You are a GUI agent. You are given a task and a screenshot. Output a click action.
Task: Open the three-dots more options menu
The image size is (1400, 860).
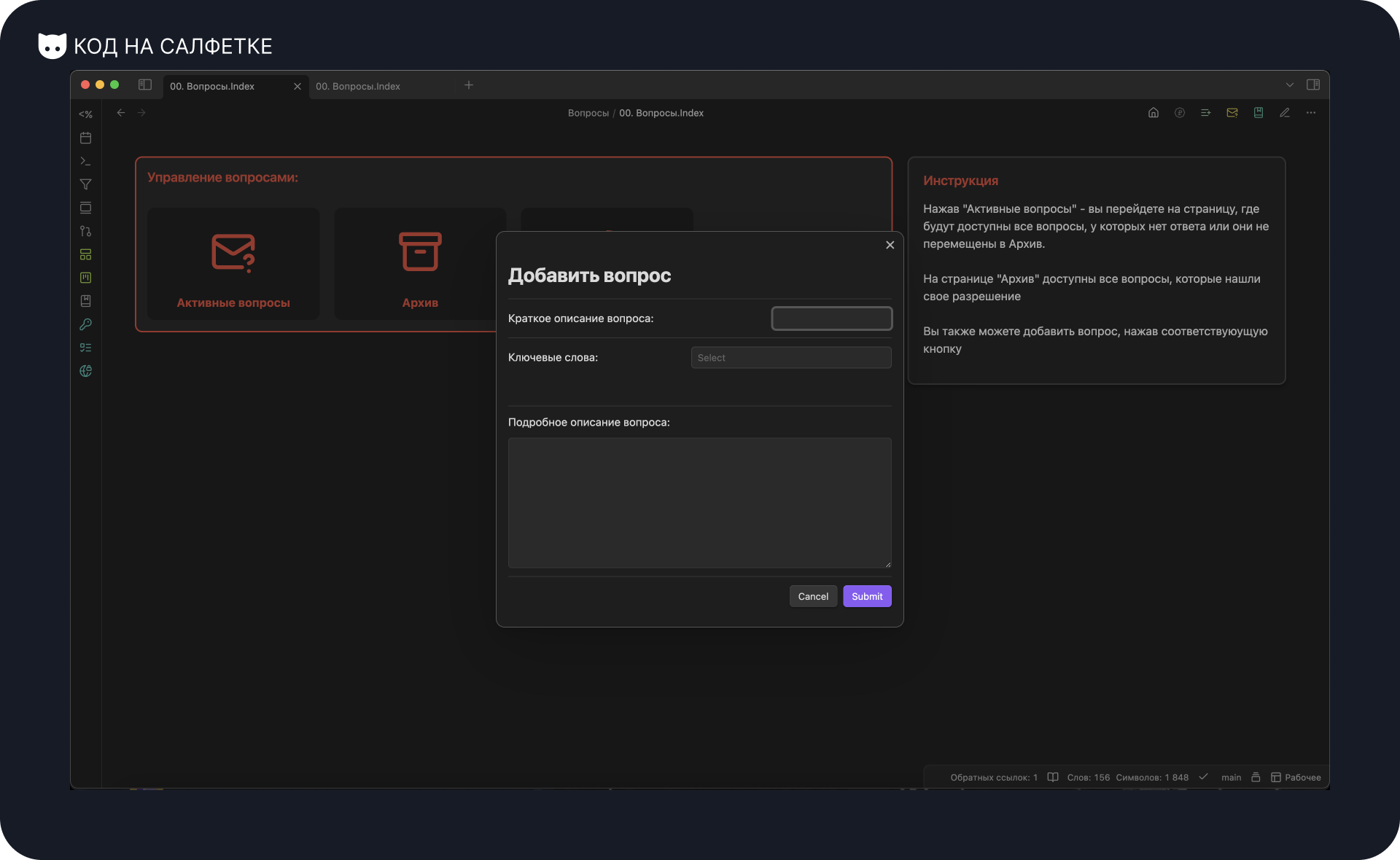point(1311,113)
